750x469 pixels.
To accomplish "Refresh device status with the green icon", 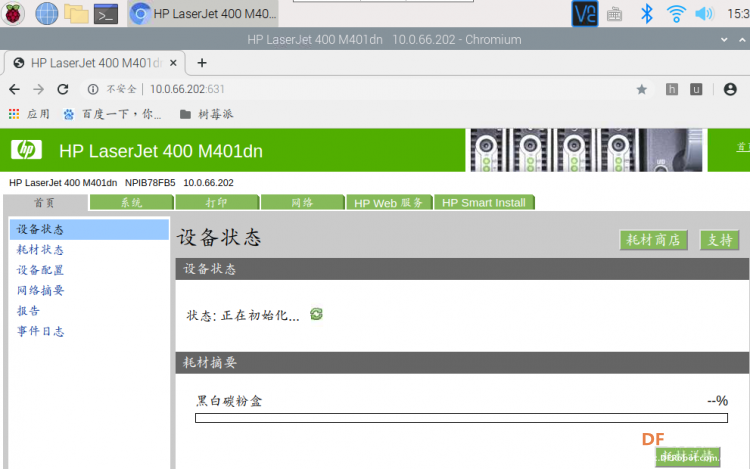I will tap(316, 314).
